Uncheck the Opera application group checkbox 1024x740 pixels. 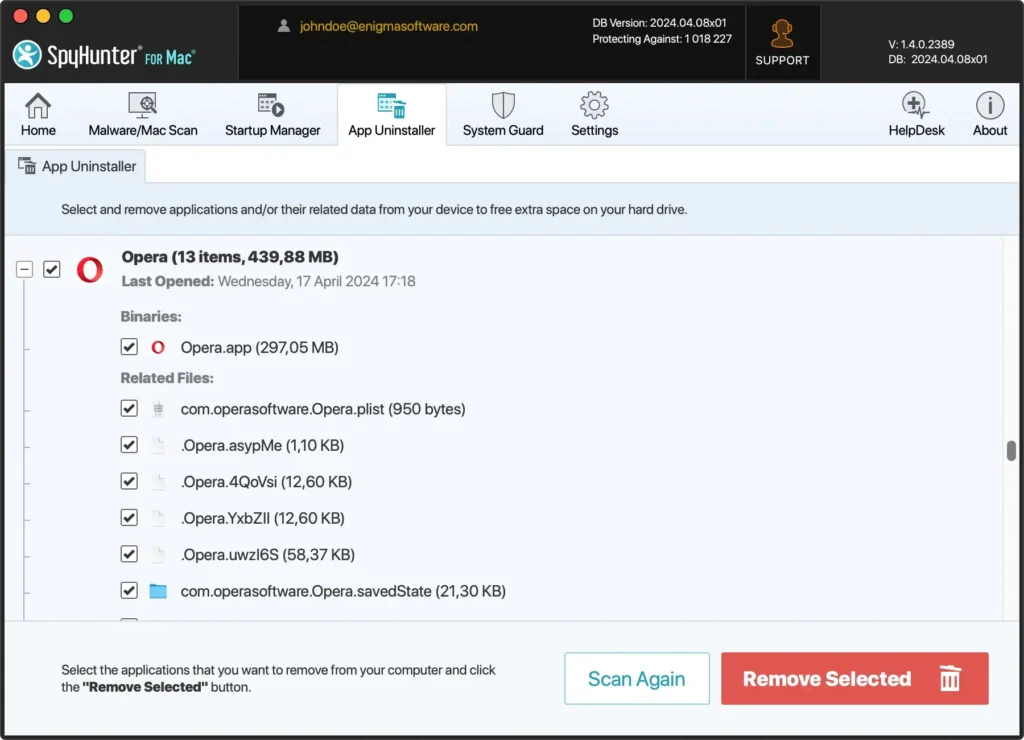coord(52,269)
